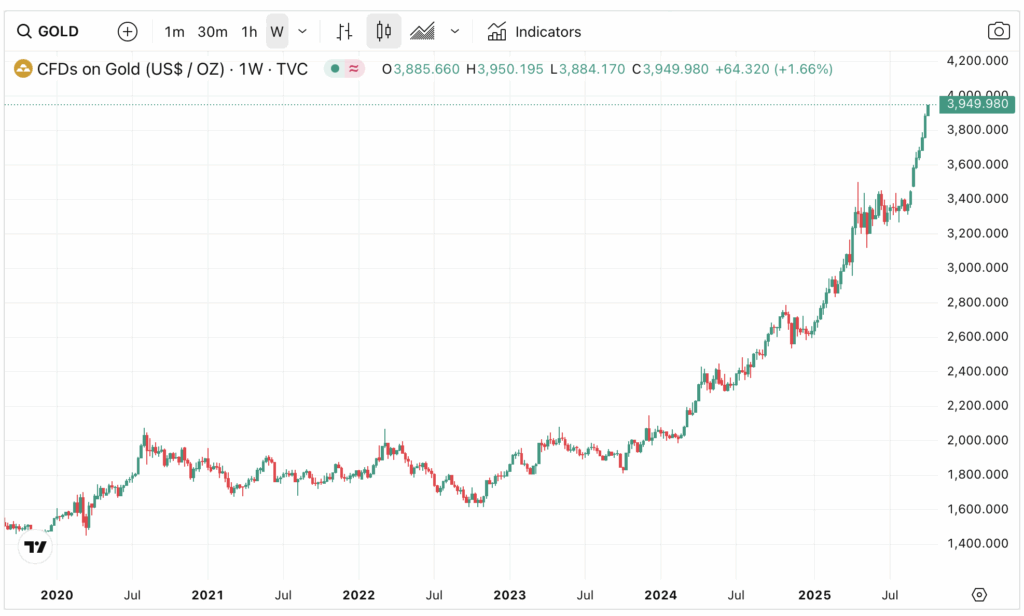Add a symbol with the plus icon
Screen dimensions: 1024x616
pyautogui.click(x=128, y=31)
